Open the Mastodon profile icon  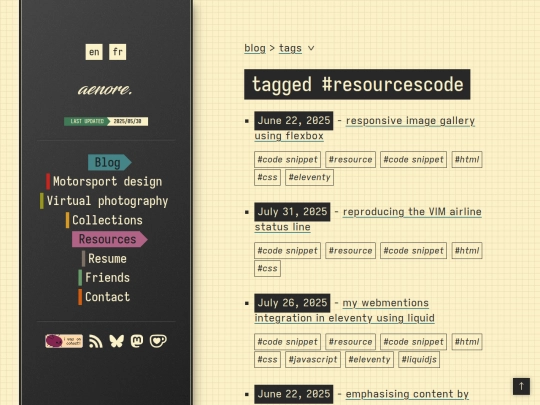(x=137, y=341)
